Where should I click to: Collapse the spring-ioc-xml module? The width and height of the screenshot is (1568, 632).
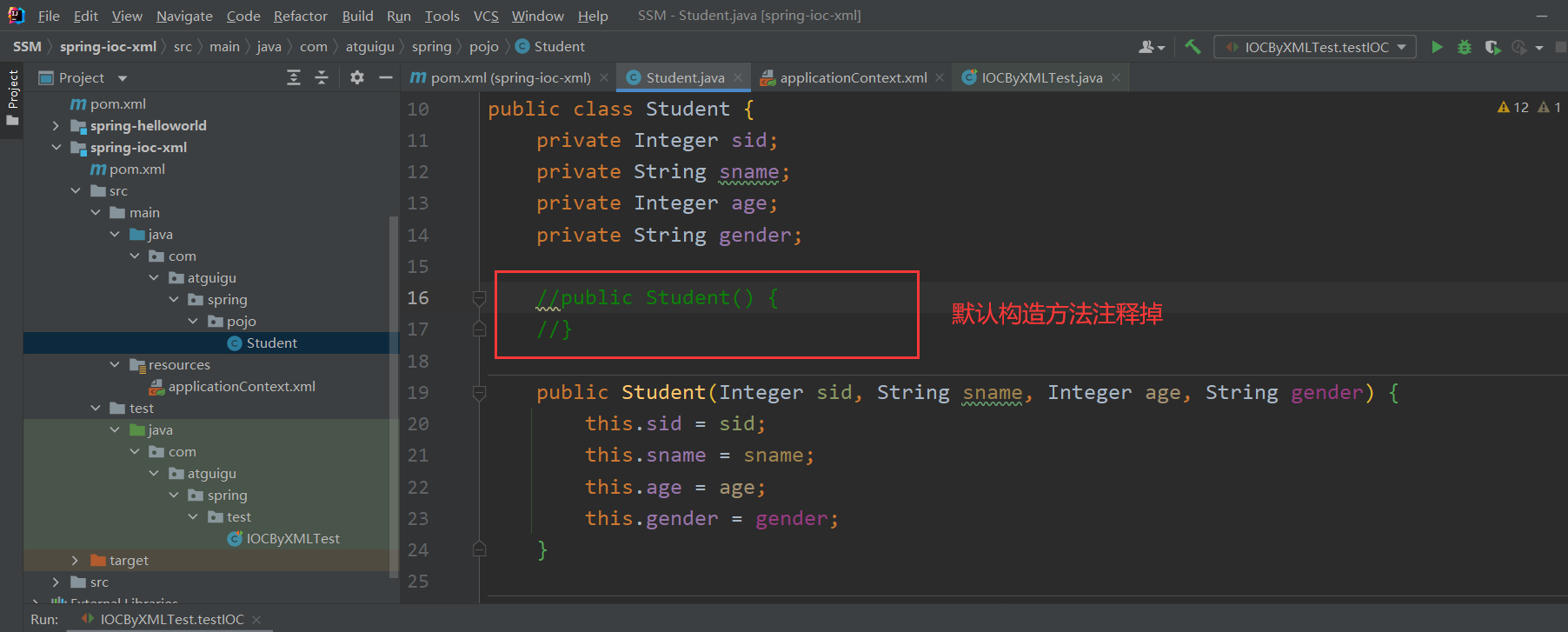pyautogui.click(x=56, y=148)
